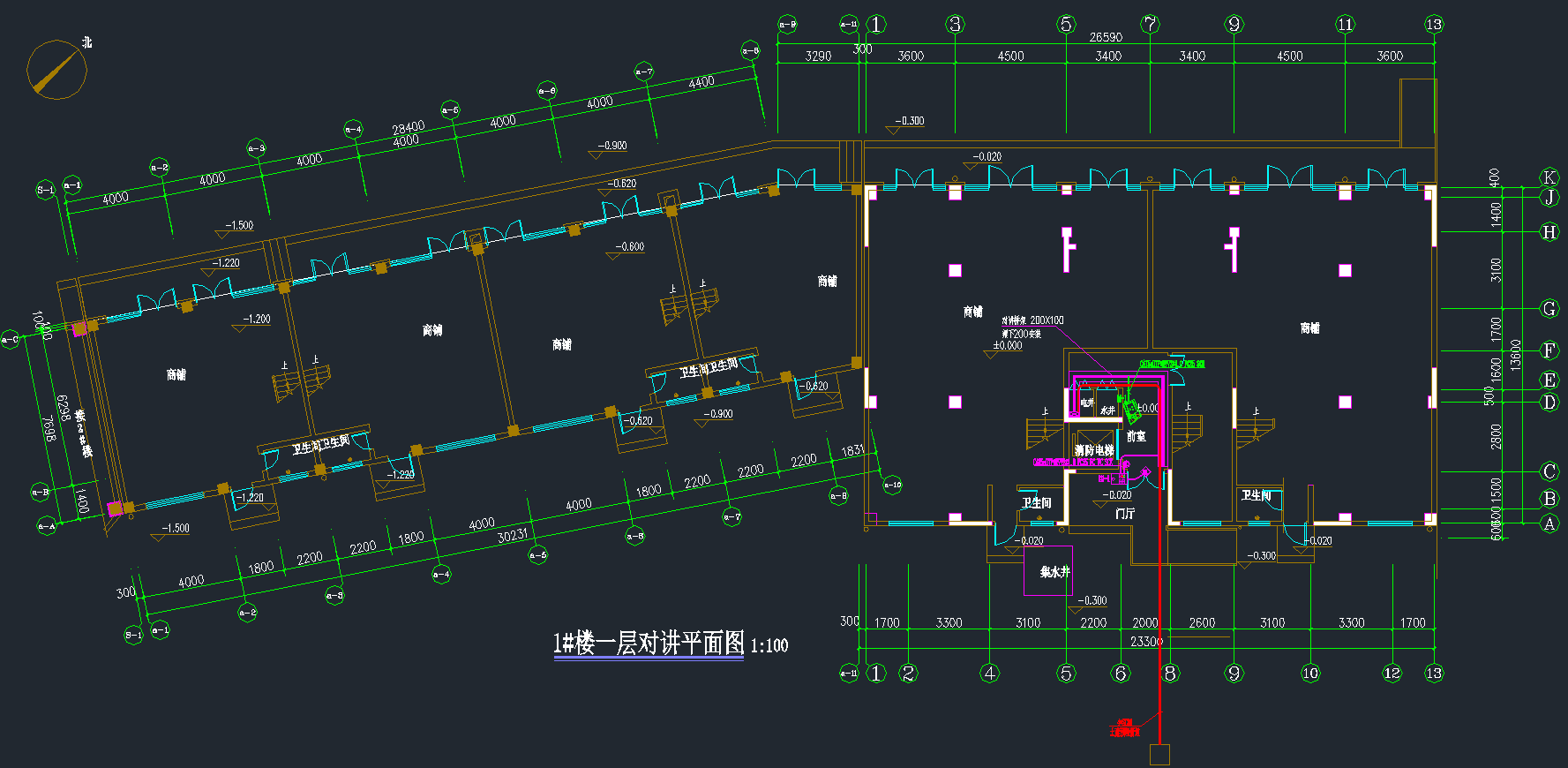Select grid bubble 7 in the top row
1568x768 pixels.
pos(1150,25)
